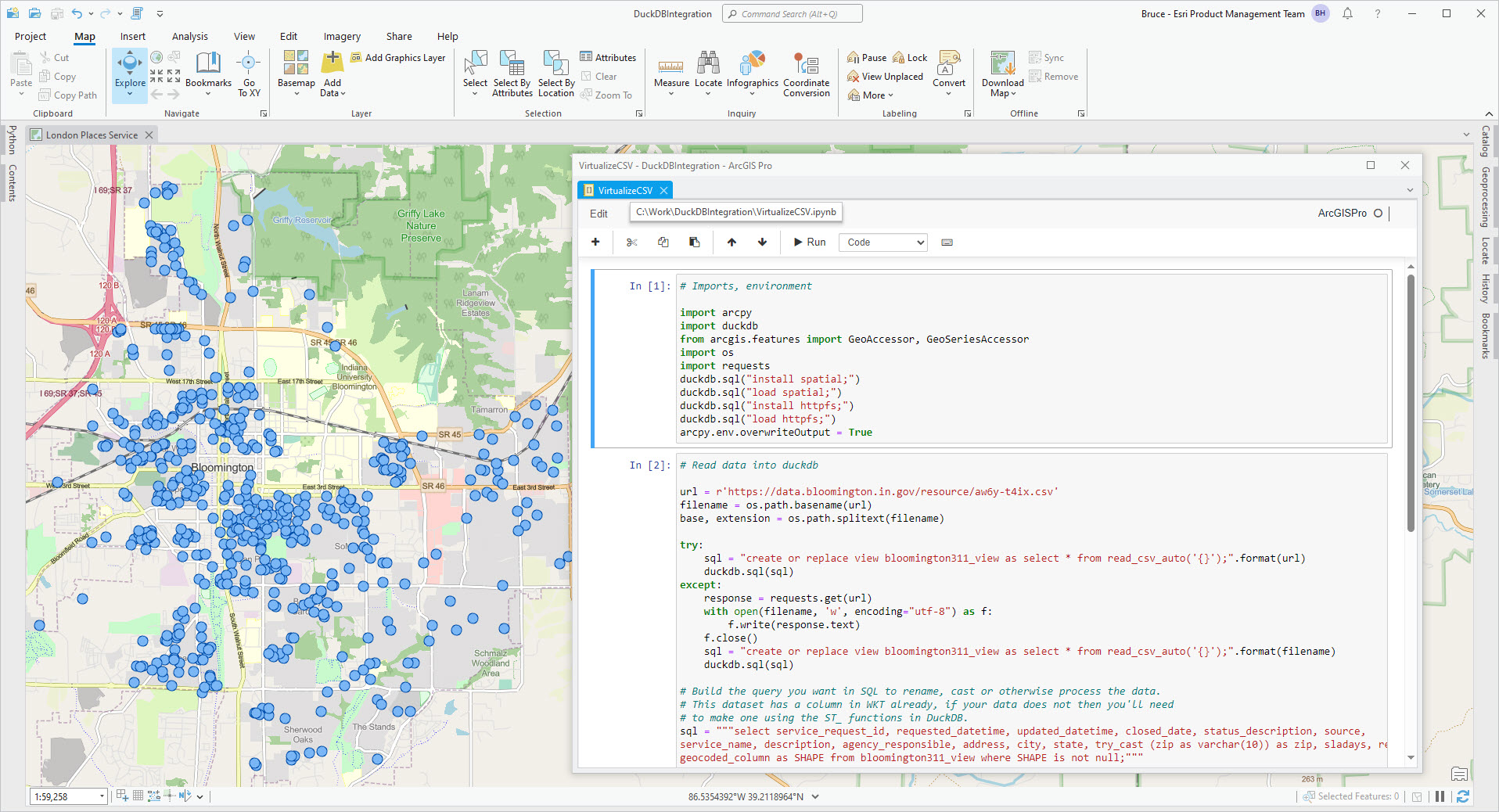
Task: Click the Command Search box
Action: 792,14
